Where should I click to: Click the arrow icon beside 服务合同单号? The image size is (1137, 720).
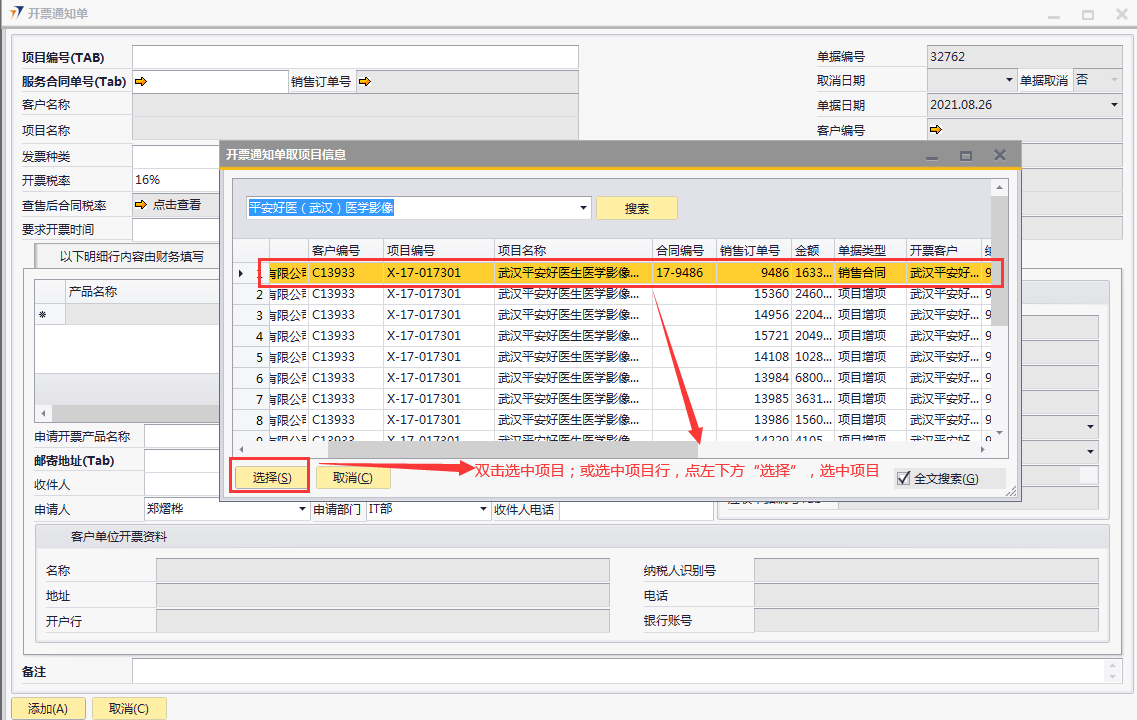(141, 82)
